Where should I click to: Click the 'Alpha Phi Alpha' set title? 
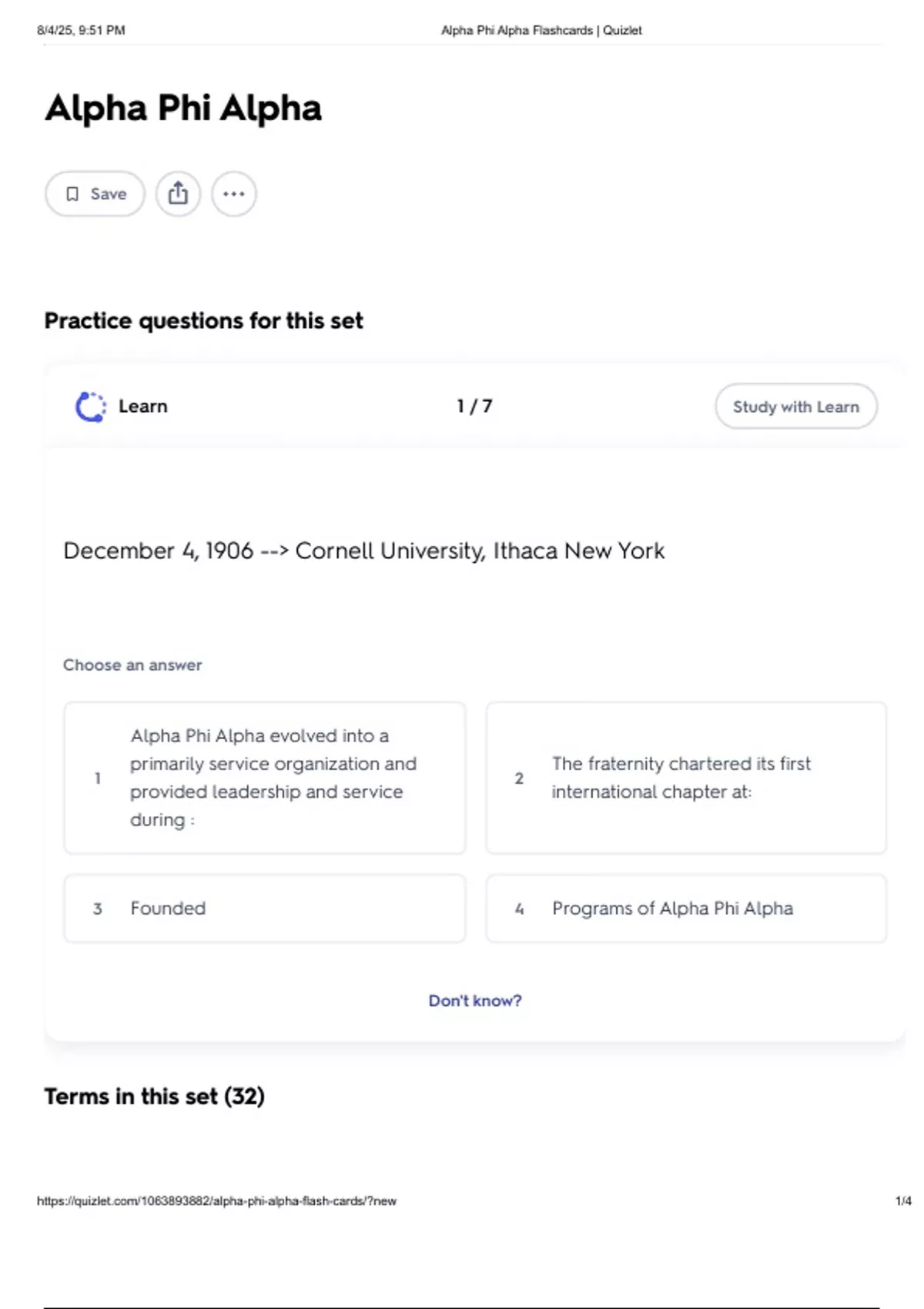click(x=183, y=108)
